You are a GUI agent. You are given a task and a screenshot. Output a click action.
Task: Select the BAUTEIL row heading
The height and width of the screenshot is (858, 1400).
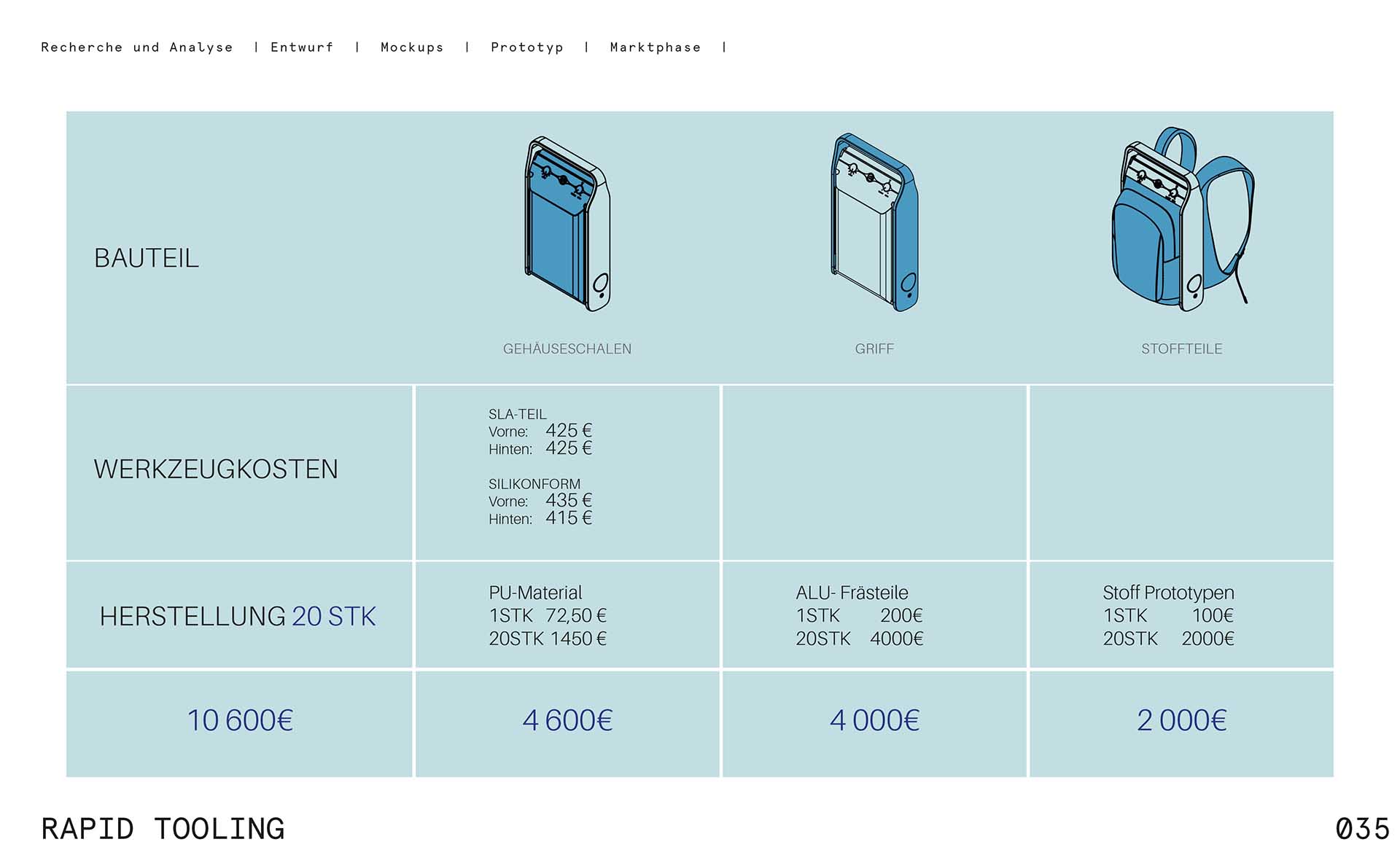(147, 258)
